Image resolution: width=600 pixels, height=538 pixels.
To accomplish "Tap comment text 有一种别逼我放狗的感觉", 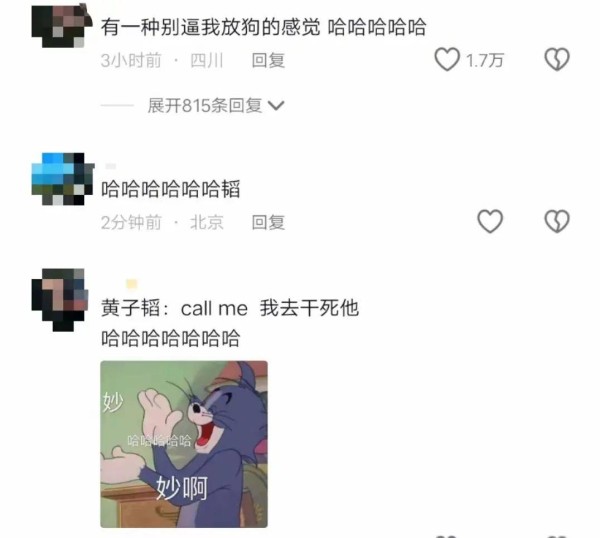I will (211, 27).
